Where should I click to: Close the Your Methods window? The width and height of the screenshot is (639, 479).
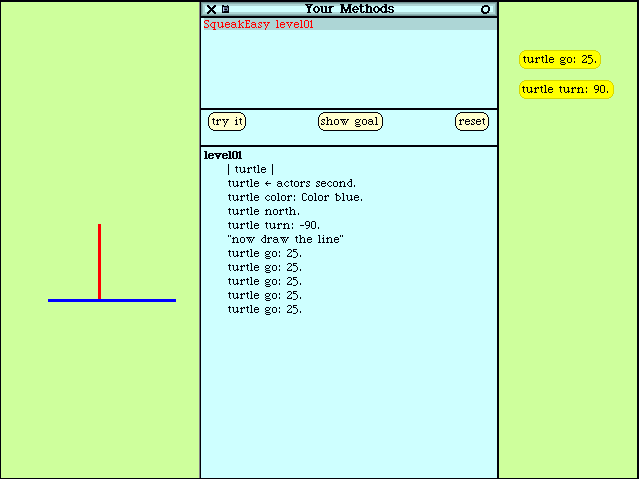211,9
